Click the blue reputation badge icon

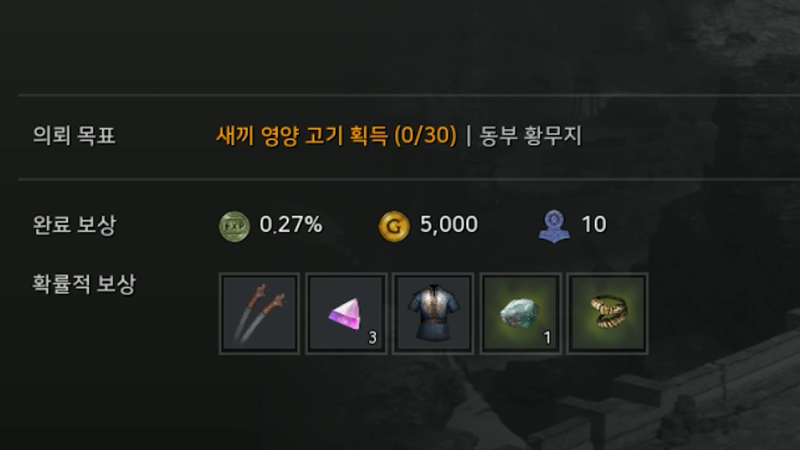pos(554,226)
